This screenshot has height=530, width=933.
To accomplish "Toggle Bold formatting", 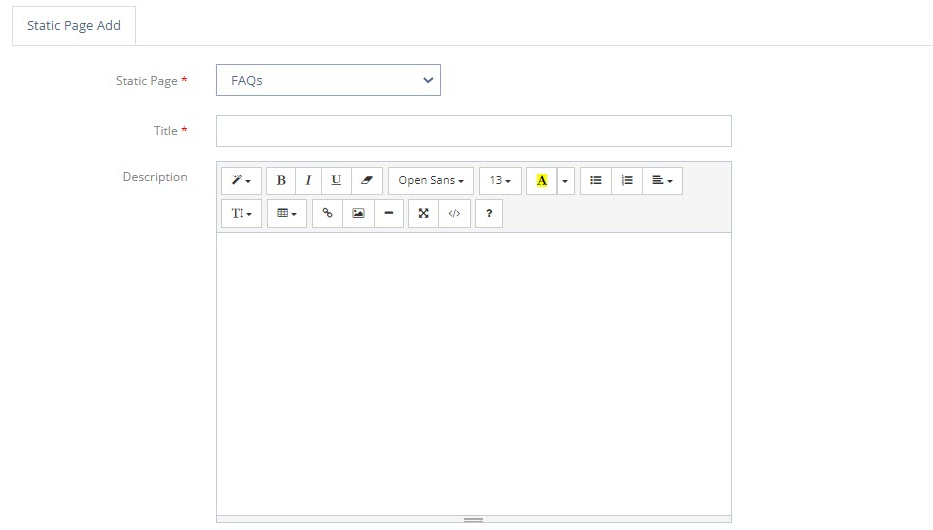I will 281,180.
